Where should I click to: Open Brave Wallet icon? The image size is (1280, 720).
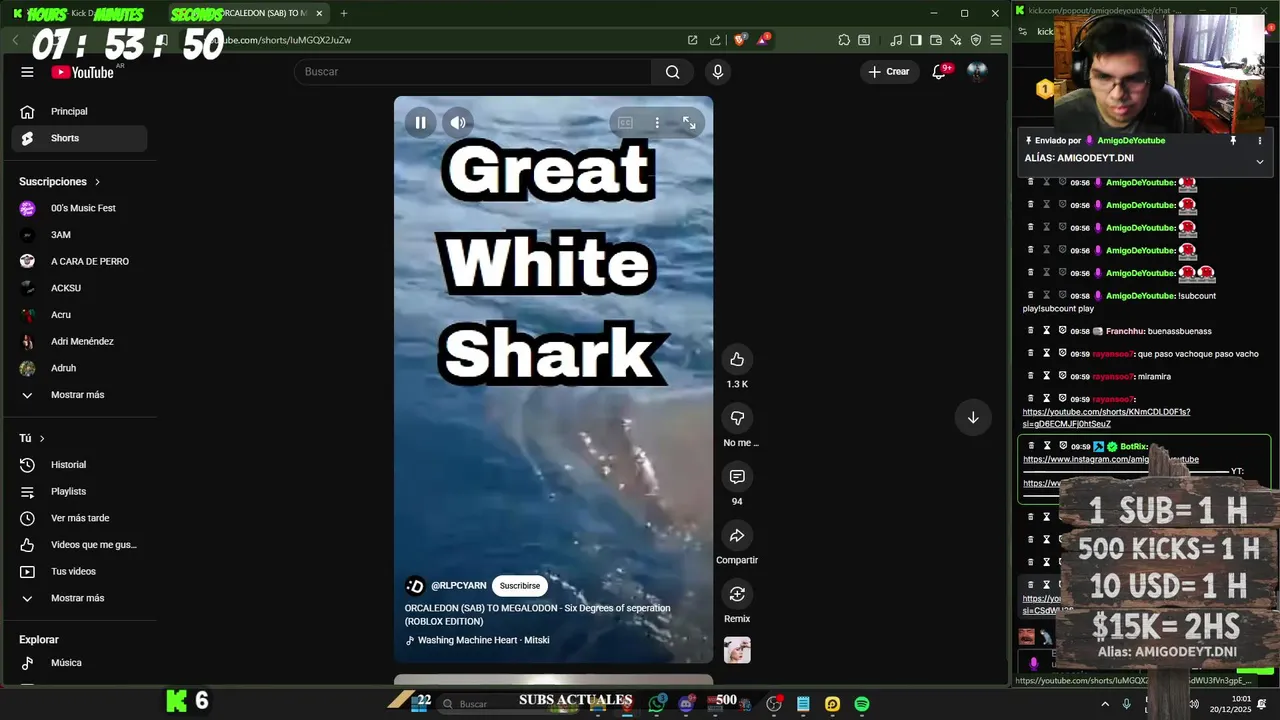[936, 40]
